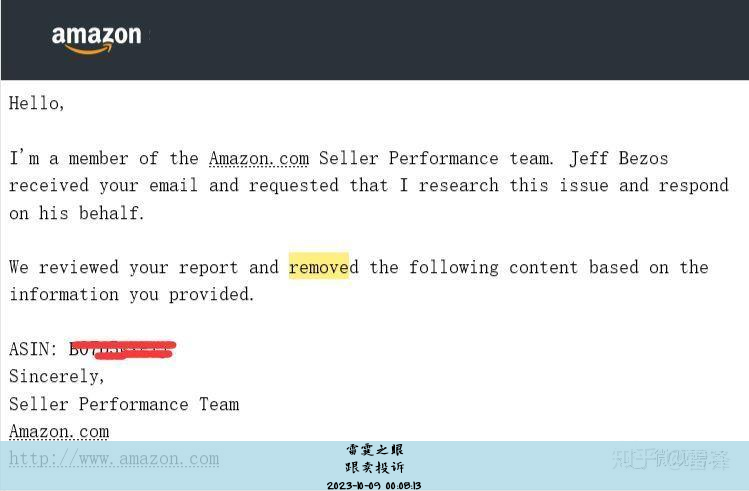This screenshot has width=749, height=491.
Task: Click the "Seller Performance Team" signature line
Action: [x=124, y=404]
